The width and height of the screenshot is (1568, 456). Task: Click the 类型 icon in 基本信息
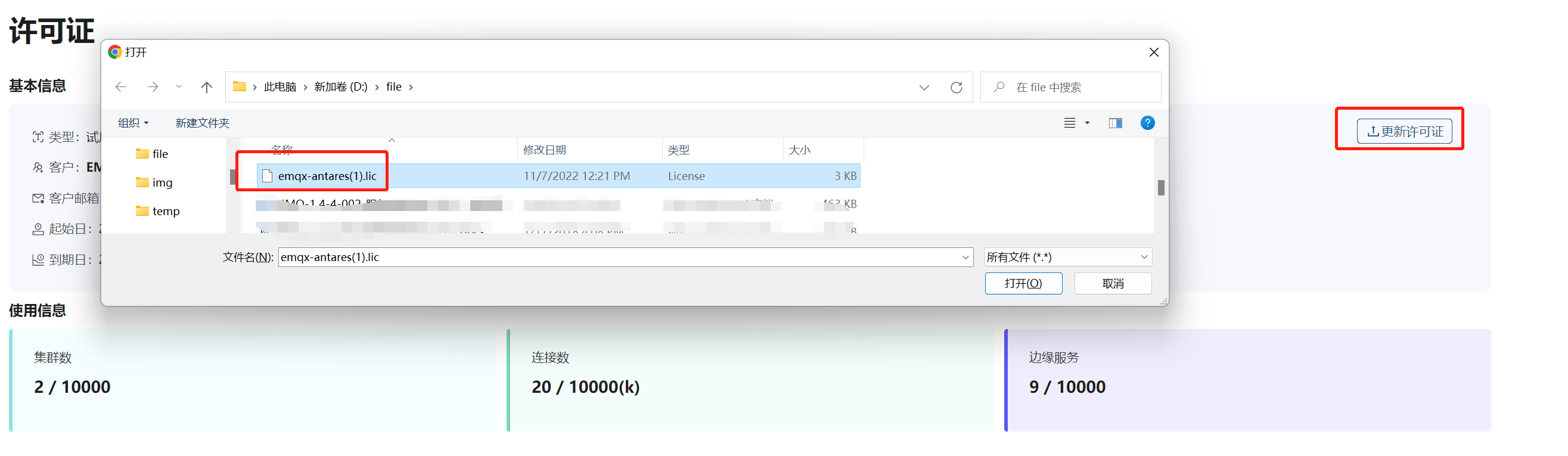coord(38,137)
